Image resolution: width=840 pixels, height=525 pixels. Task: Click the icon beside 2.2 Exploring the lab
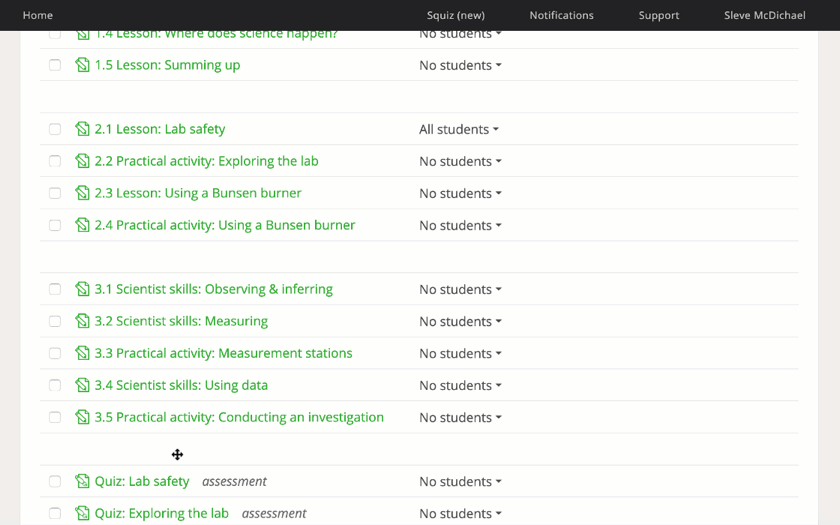click(x=82, y=161)
